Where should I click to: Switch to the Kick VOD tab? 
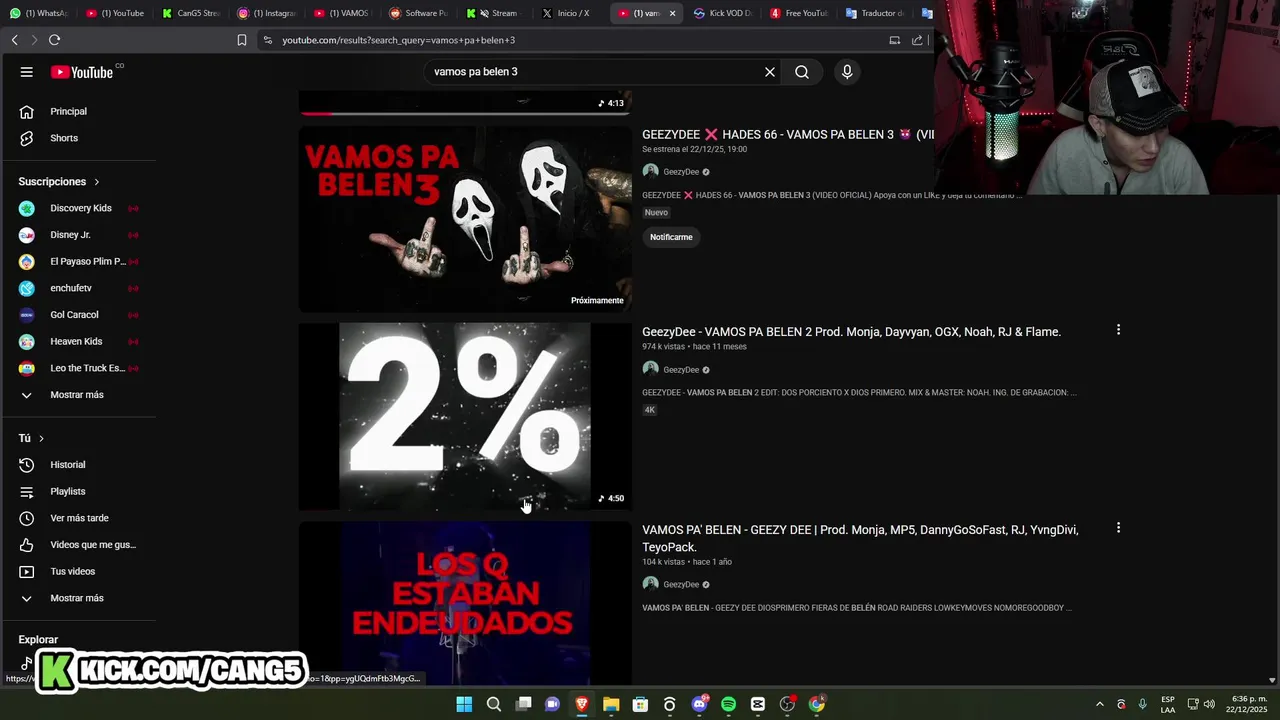723,13
